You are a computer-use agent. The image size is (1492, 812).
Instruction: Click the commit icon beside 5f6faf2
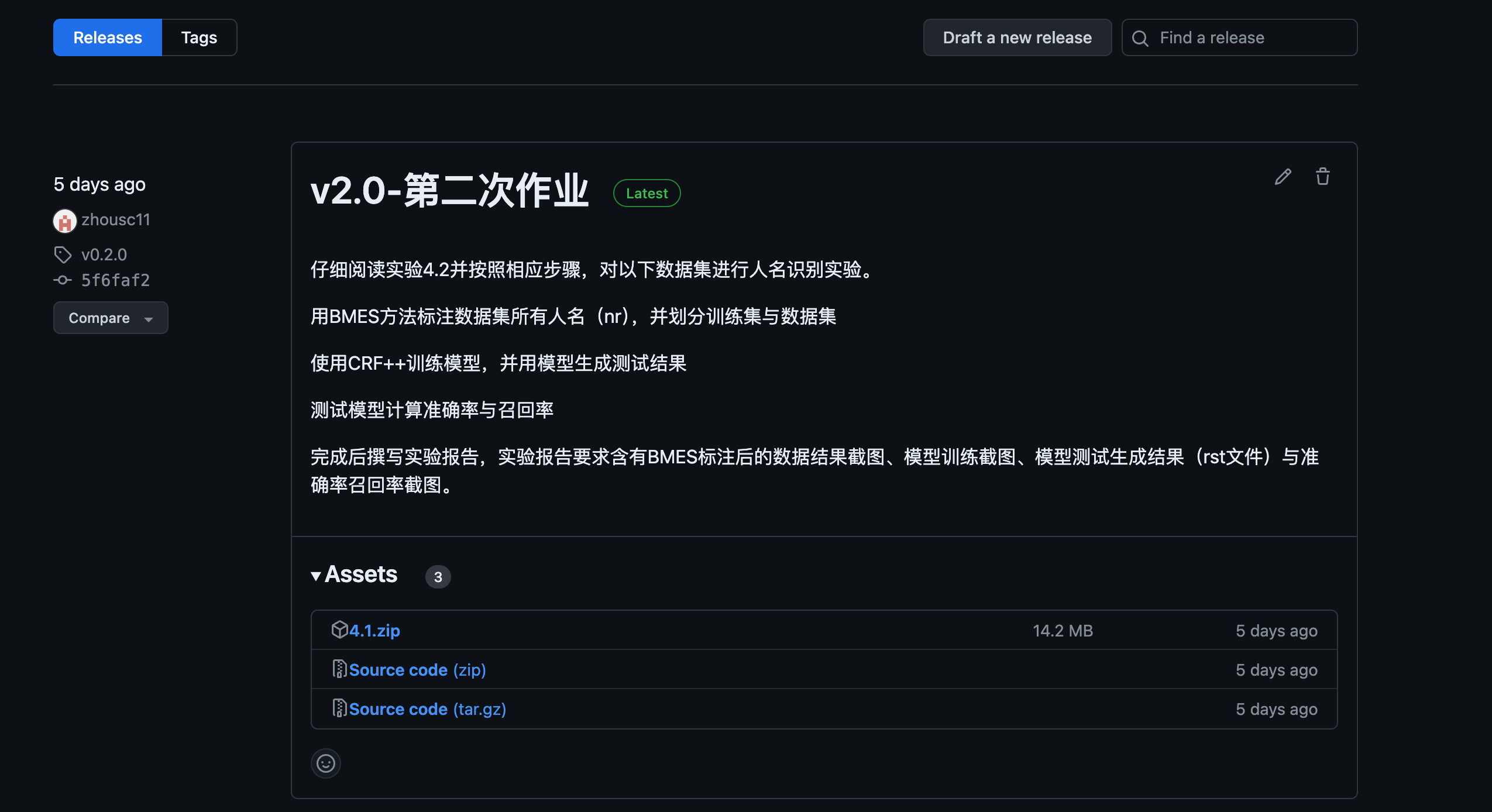(x=63, y=280)
